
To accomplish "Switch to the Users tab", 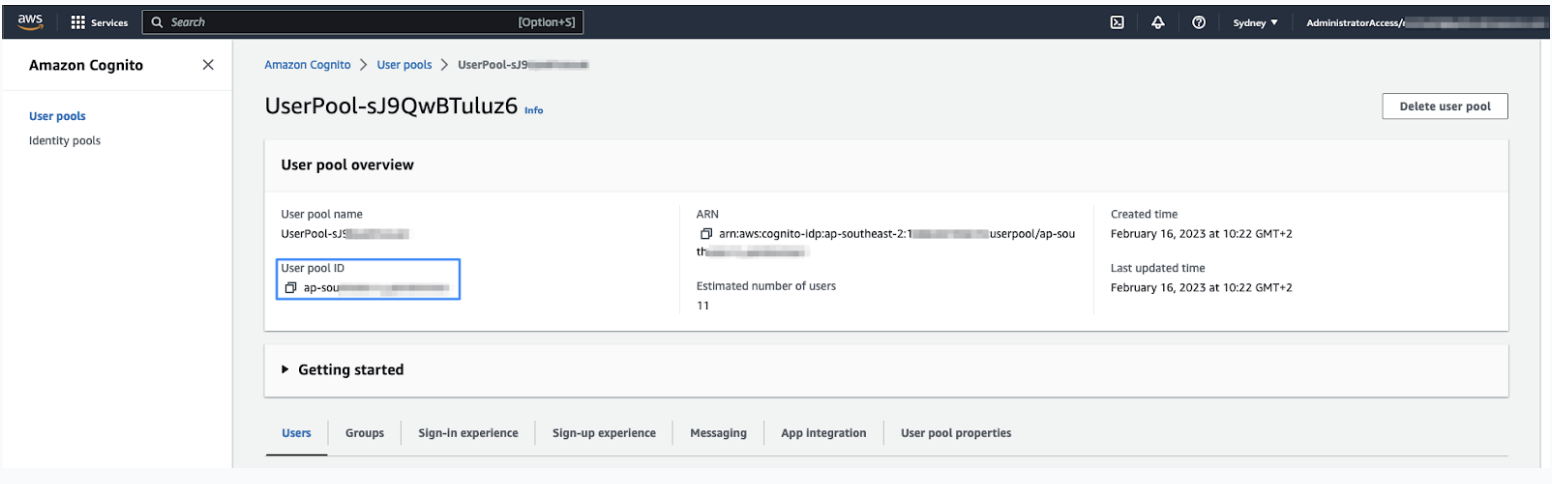I will [296, 433].
